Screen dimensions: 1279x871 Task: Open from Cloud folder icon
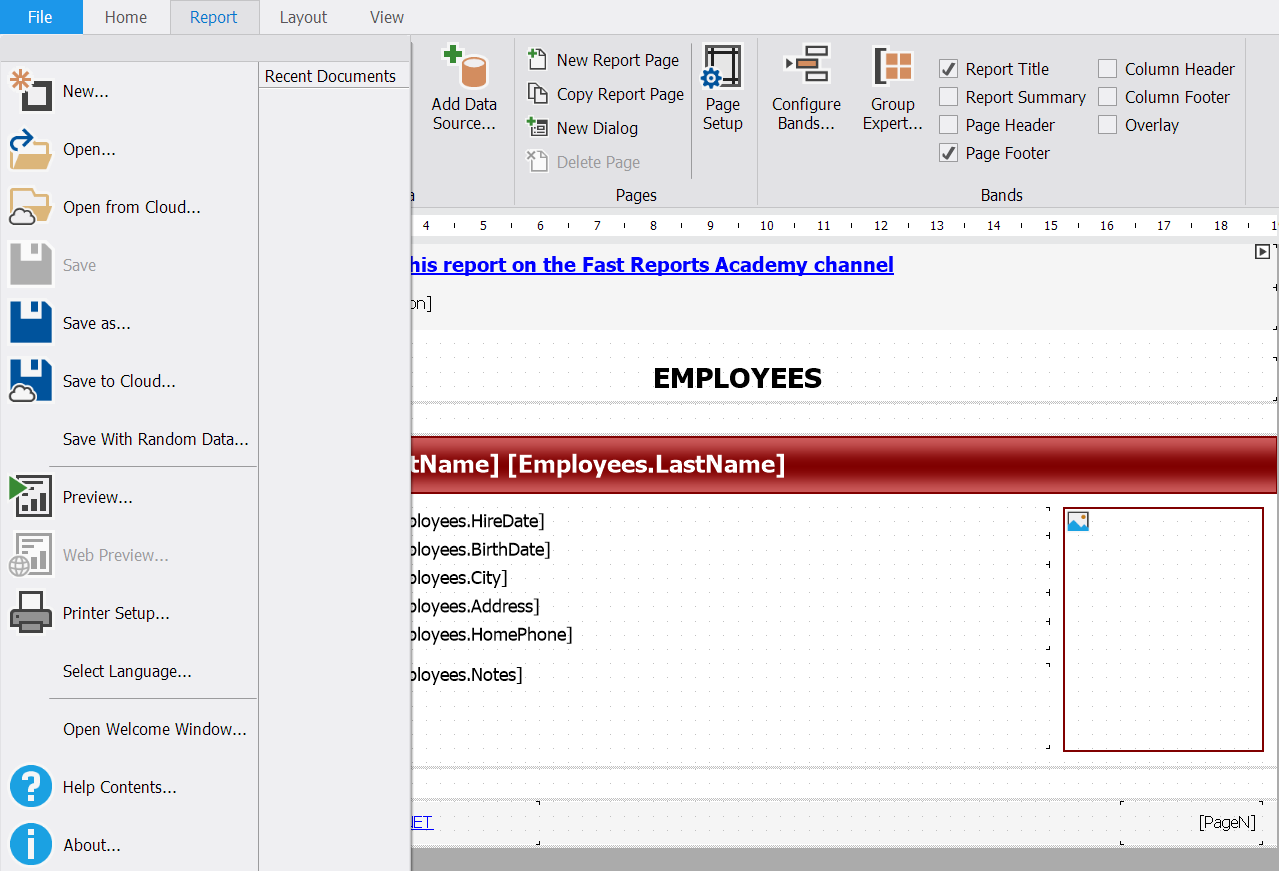pos(31,207)
